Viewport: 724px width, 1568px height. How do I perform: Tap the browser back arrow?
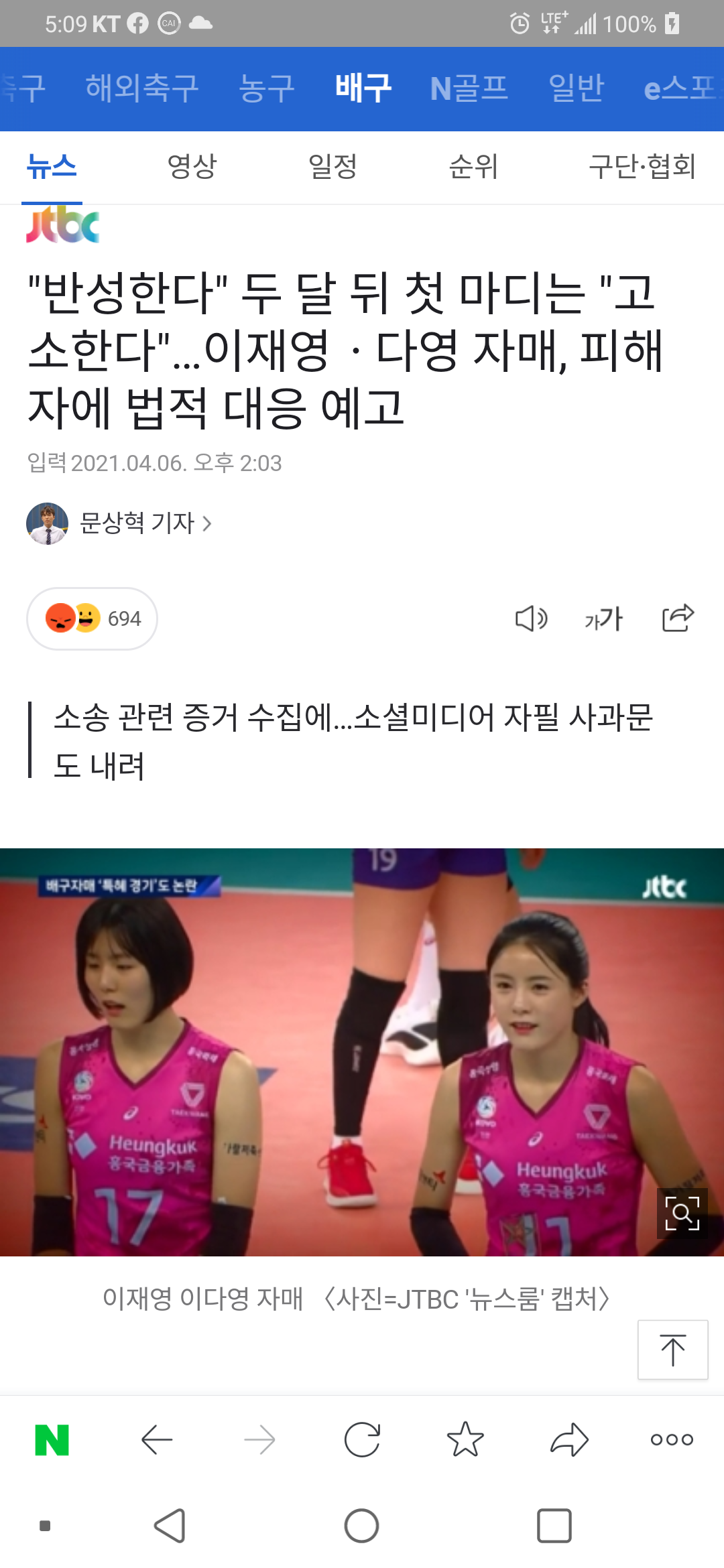158,1440
